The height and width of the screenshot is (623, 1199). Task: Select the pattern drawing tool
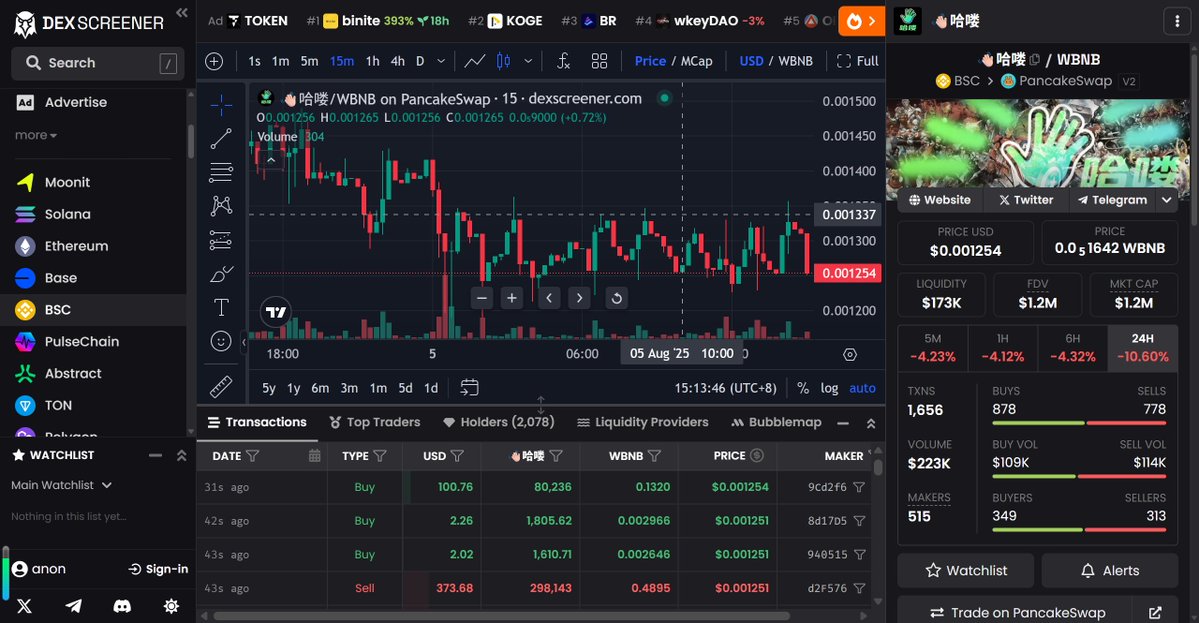click(221, 206)
